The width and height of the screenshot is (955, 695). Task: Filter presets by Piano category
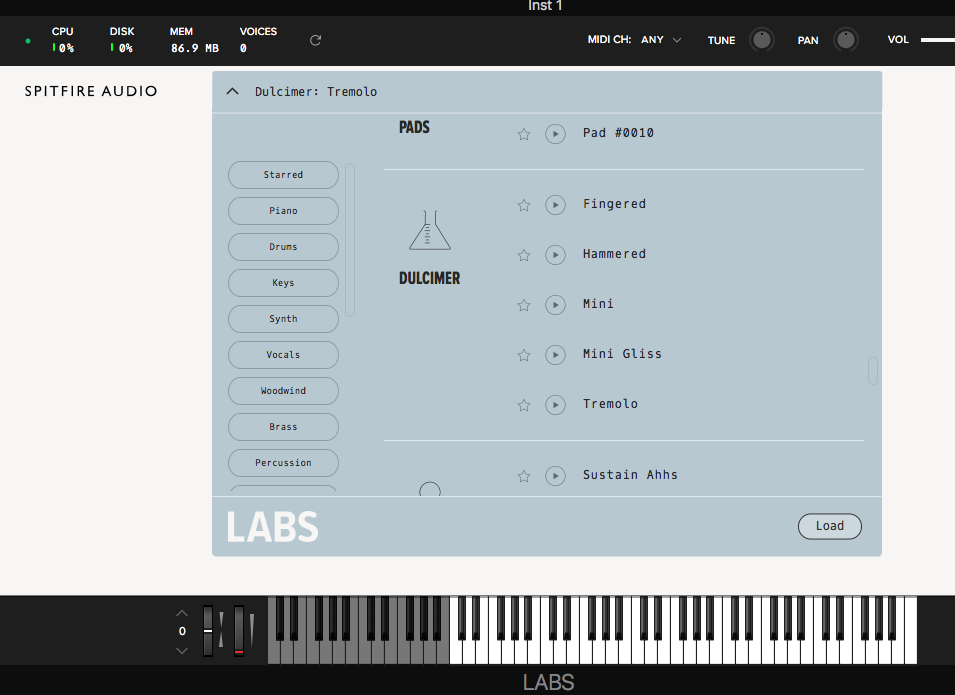click(x=283, y=211)
